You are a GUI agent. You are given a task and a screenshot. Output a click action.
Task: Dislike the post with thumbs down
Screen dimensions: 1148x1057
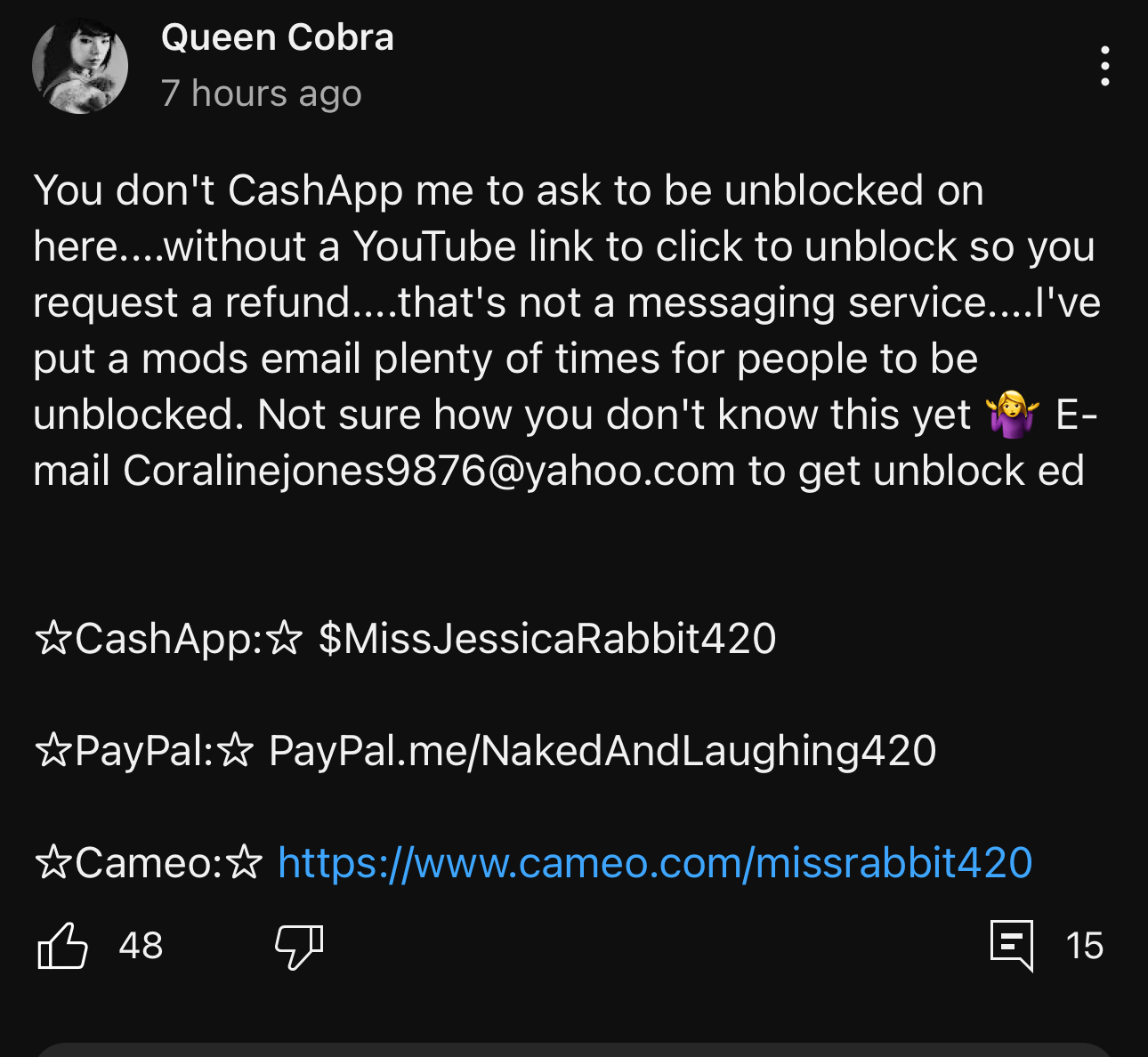299,947
